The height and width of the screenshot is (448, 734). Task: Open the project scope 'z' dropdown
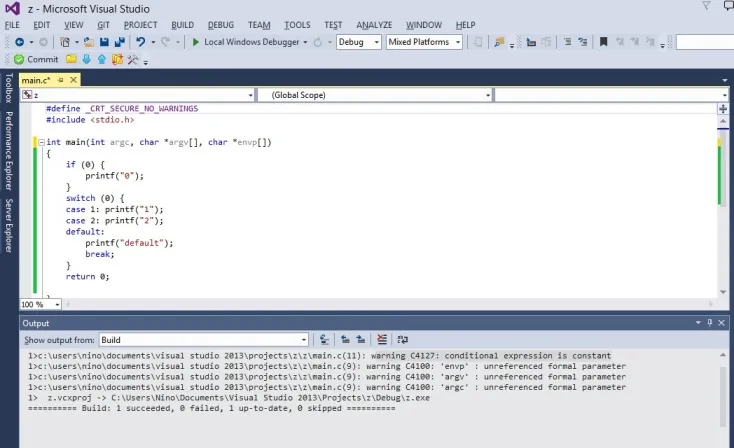(x=137, y=95)
